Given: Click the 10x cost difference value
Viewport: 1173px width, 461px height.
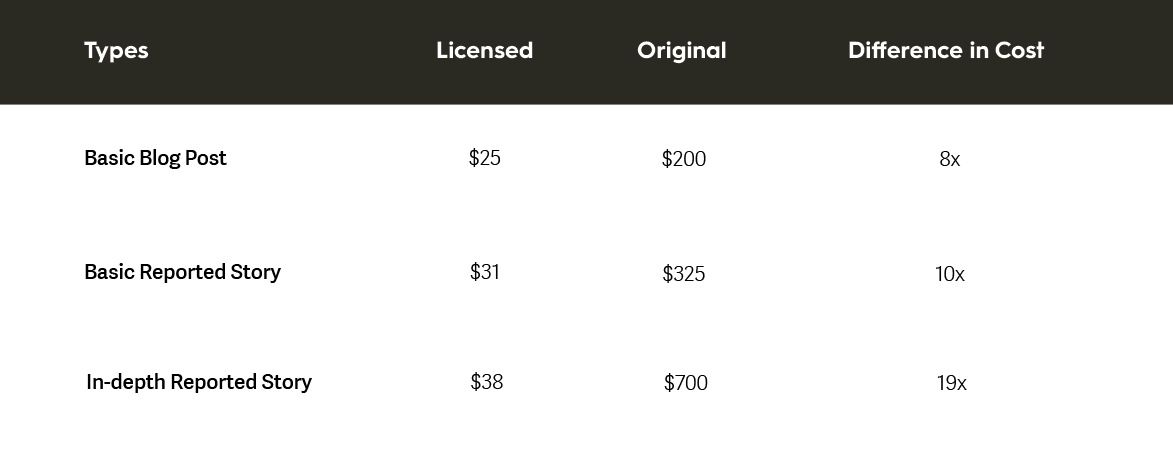Looking at the screenshot, I should [949, 274].
